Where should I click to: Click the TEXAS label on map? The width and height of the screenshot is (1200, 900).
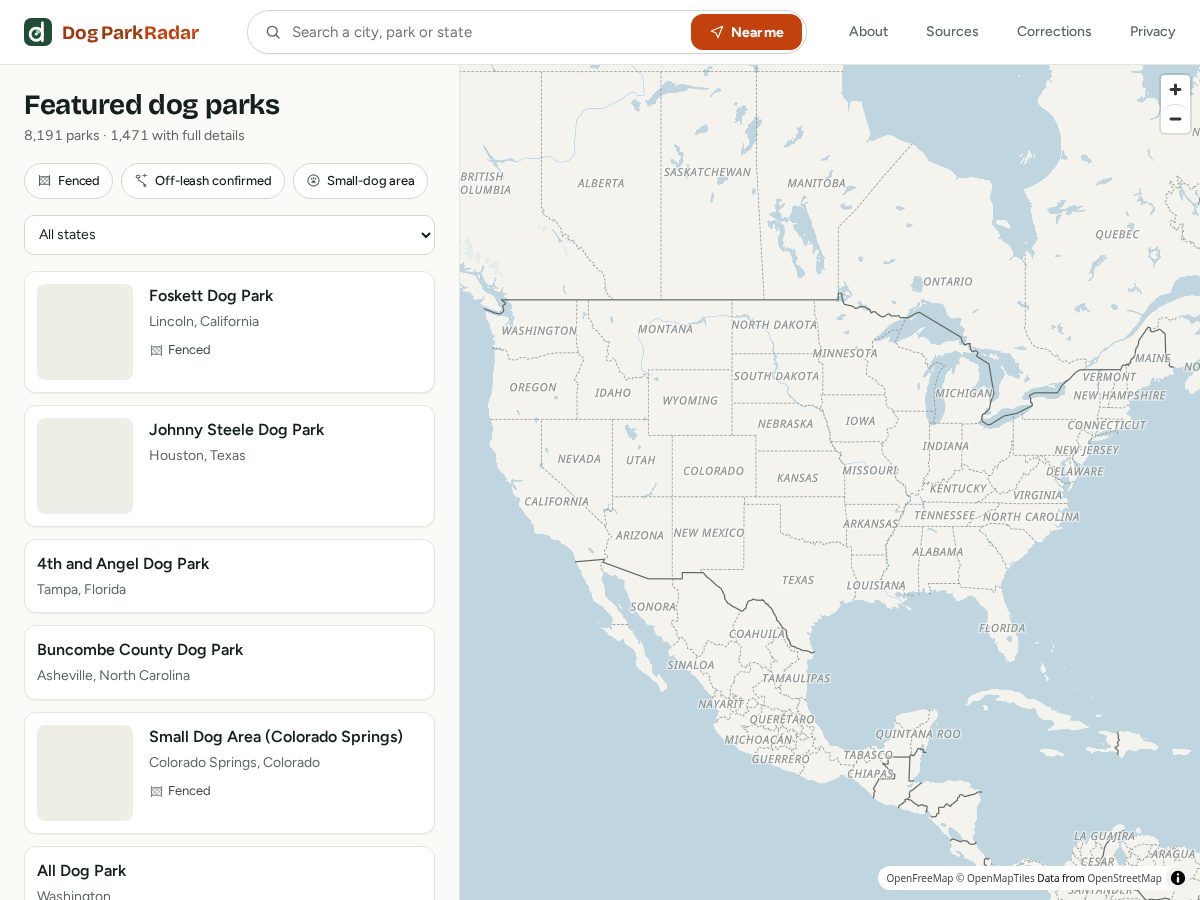[x=798, y=580]
